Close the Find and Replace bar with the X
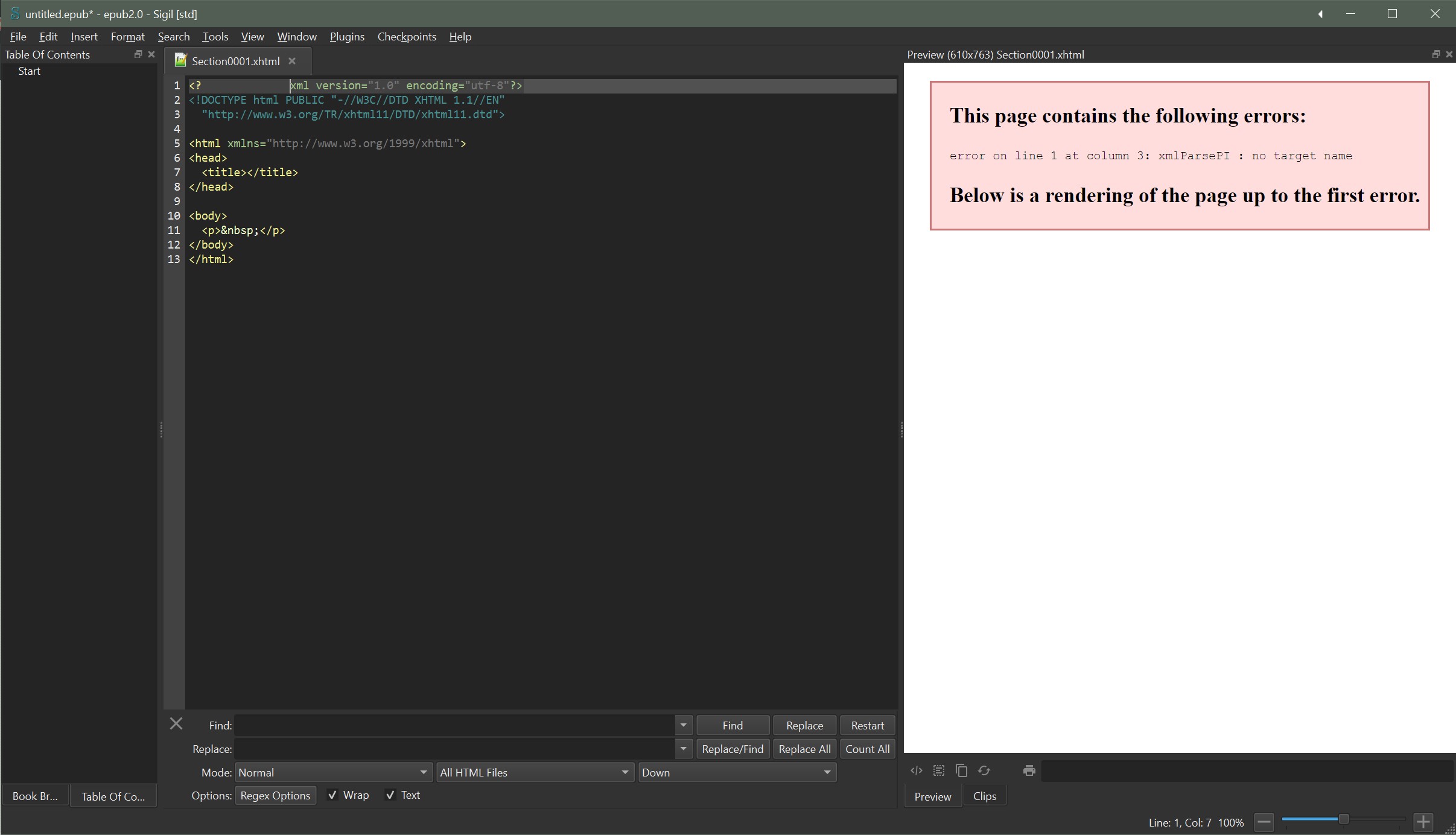The height and width of the screenshot is (835, 1456). click(x=176, y=723)
